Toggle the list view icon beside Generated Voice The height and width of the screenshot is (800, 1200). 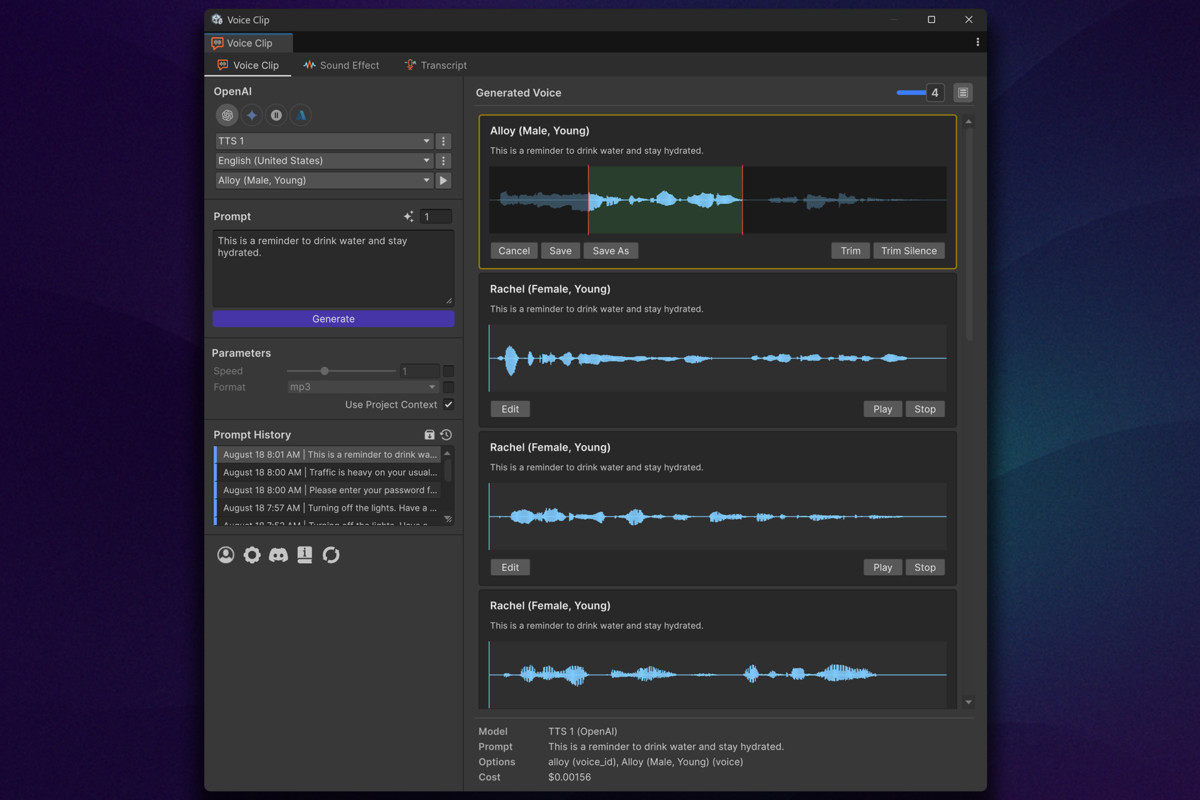pyautogui.click(x=963, y=93)
